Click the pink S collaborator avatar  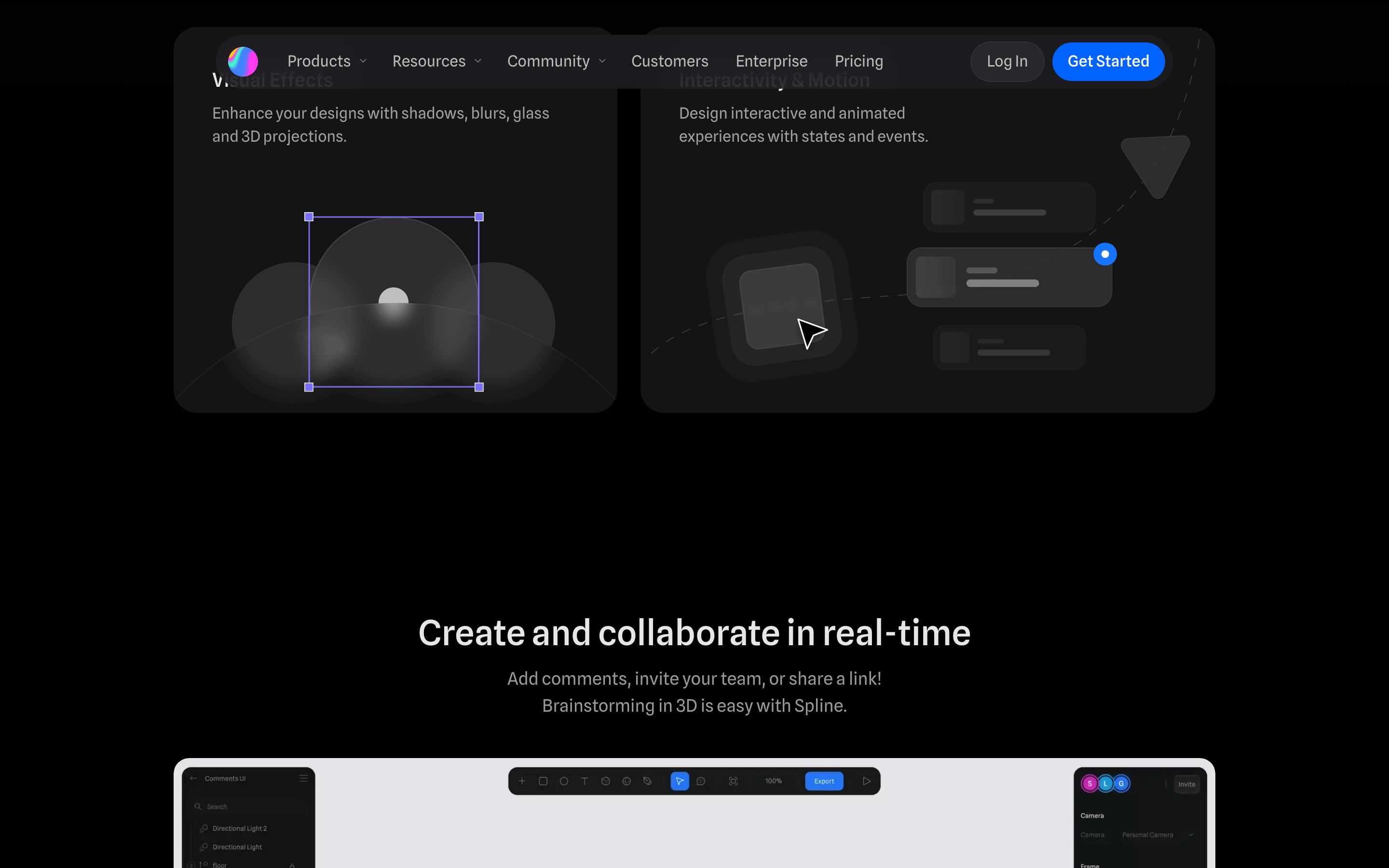point(1089,784)
